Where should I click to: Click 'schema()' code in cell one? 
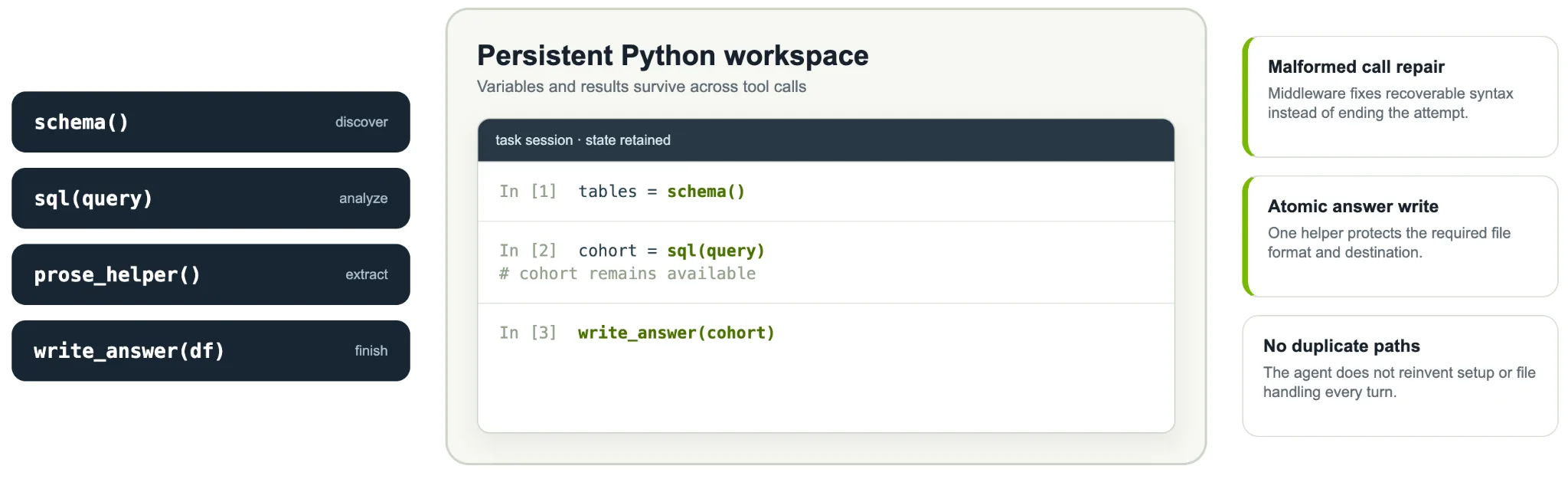706,192
